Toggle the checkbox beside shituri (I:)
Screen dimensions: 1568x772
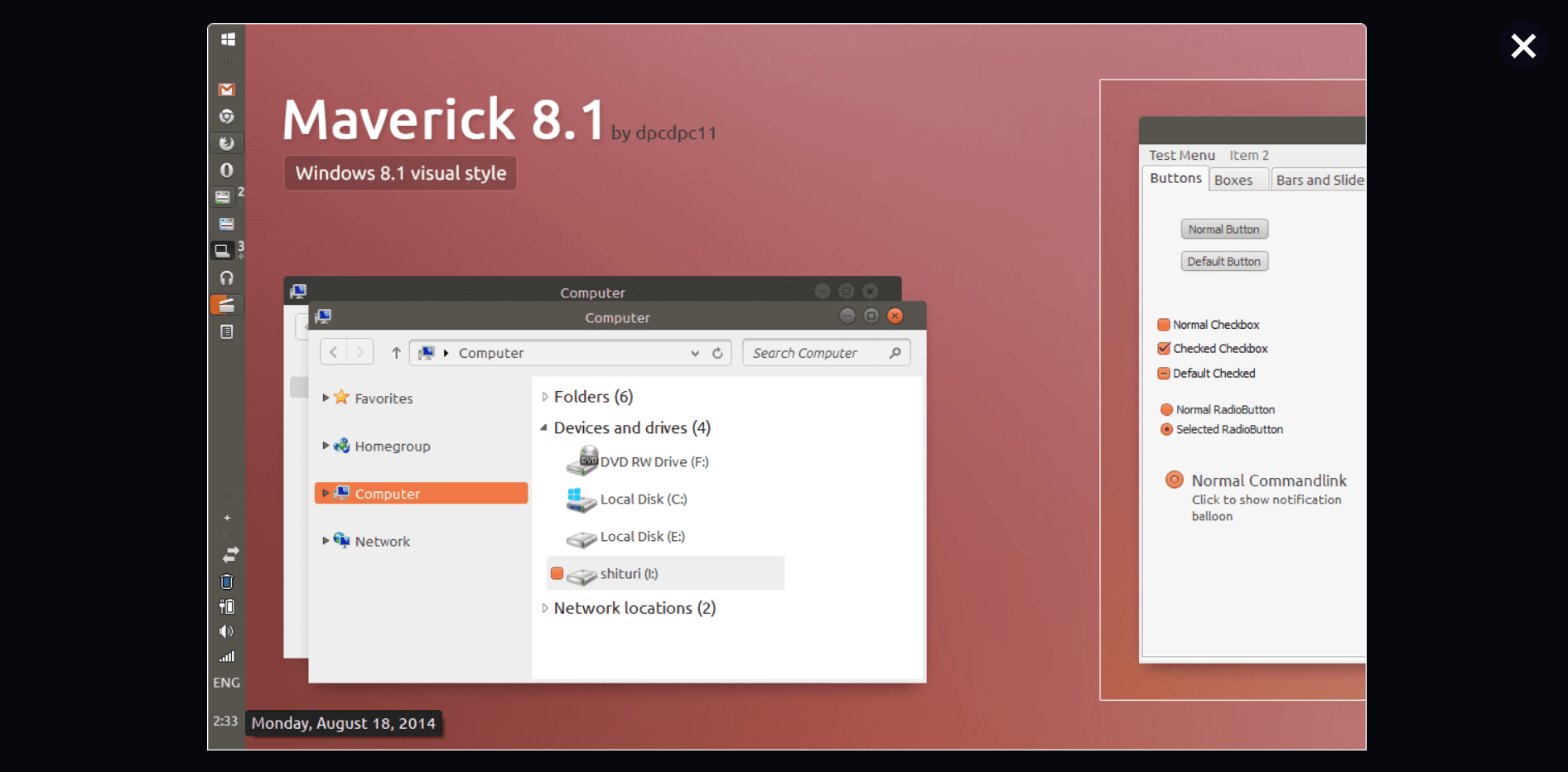pos(557,573)
